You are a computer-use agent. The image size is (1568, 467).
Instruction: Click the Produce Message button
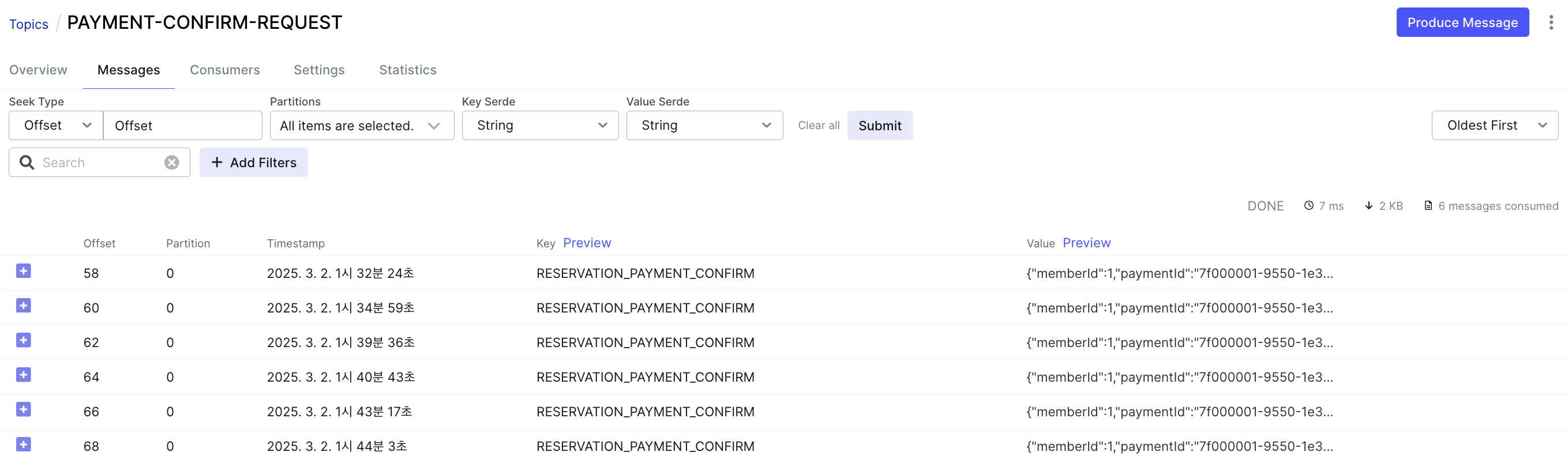[1462, 22]
